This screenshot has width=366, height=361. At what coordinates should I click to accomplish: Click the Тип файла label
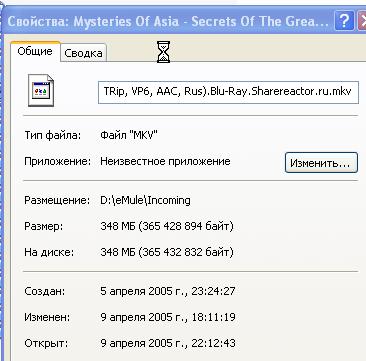(53, 135)
